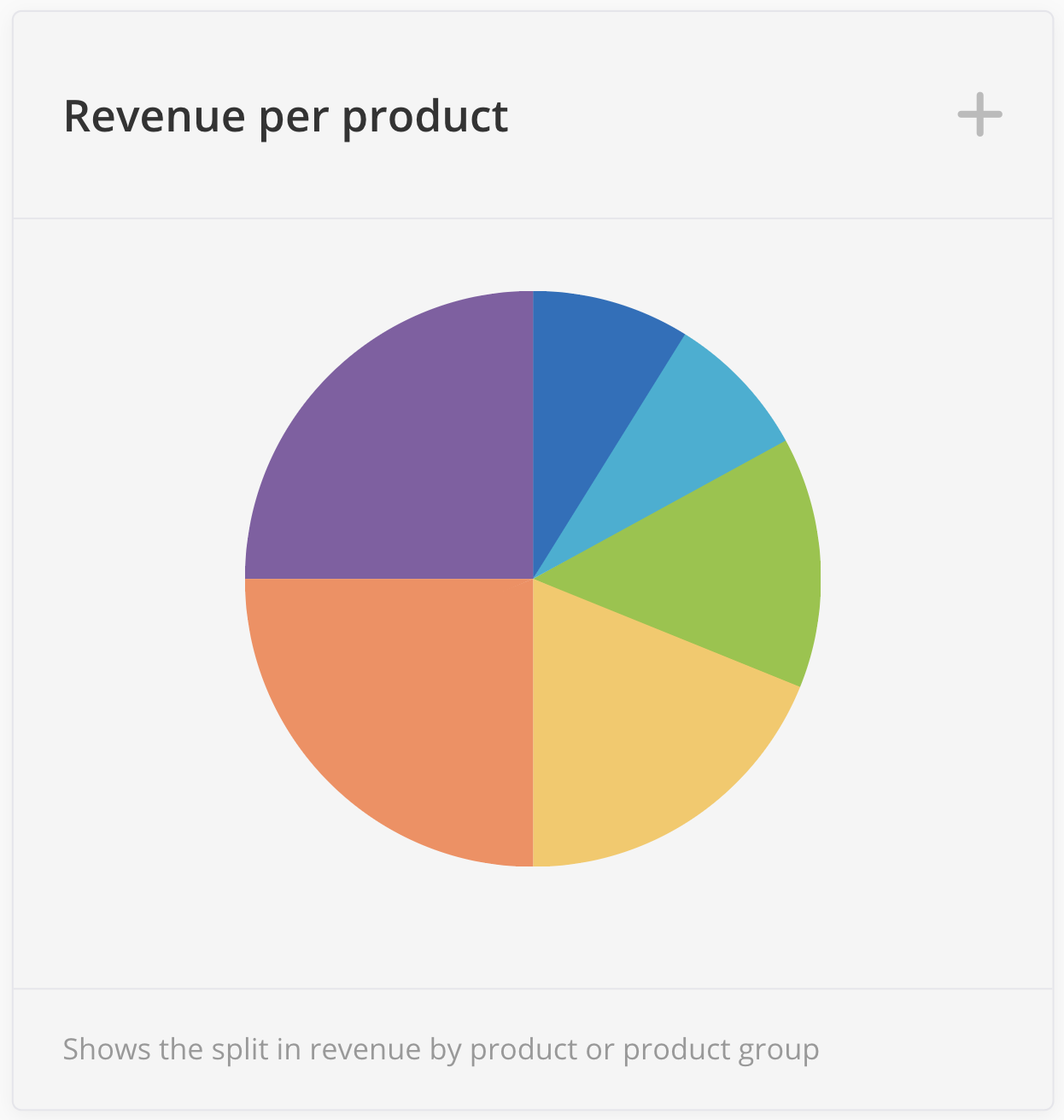
Task: Click the pie chart's center point
Action: [x=533, y=579]
